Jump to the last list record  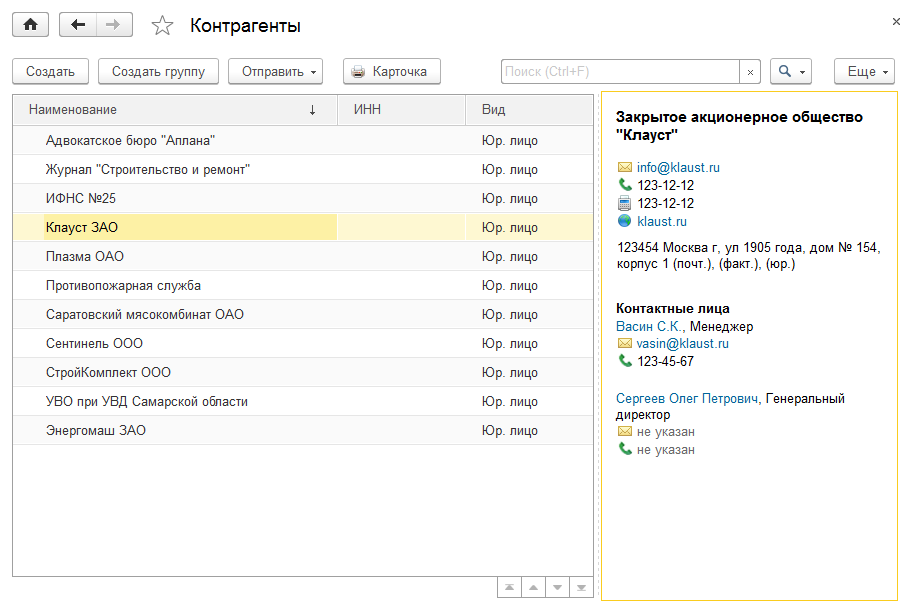[x=581, y=587]
